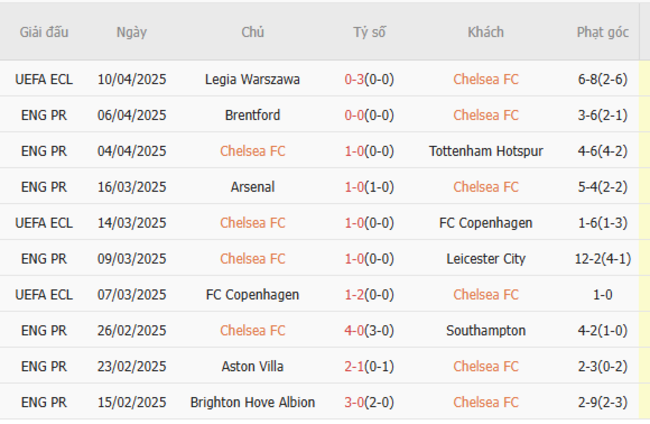Click the "Ngày" column header

pyautogui.click(x=131, y=32)
